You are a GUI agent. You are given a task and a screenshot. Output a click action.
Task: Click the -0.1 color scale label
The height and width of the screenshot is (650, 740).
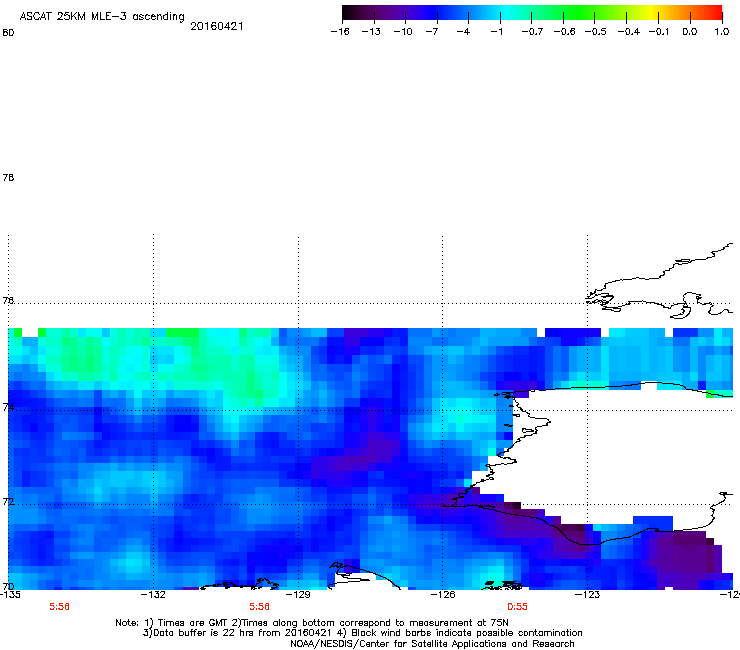pos(658,32)
